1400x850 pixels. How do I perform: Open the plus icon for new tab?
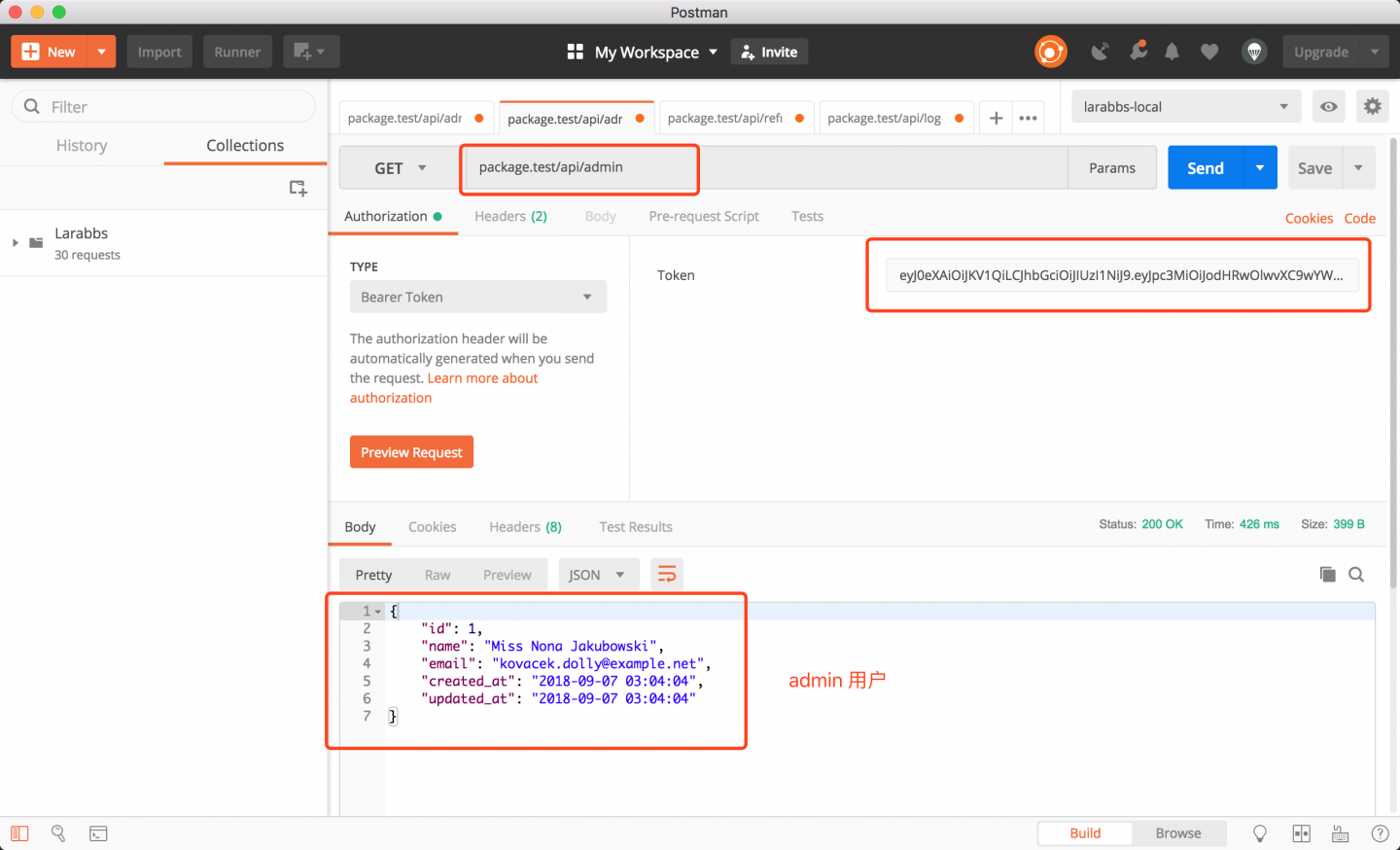coord(996,118)
